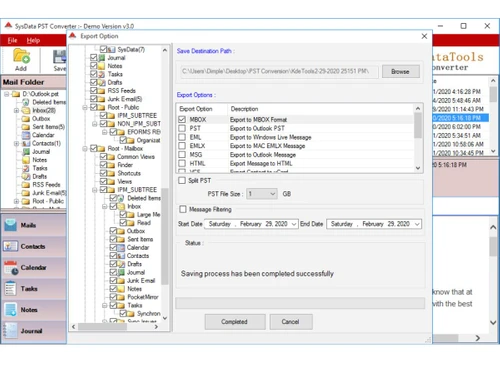The width and height of the screenshot is (500, 375).
Task: Select RSS Feeds in Mail Folder tree
Action: (x=46, y=185)
